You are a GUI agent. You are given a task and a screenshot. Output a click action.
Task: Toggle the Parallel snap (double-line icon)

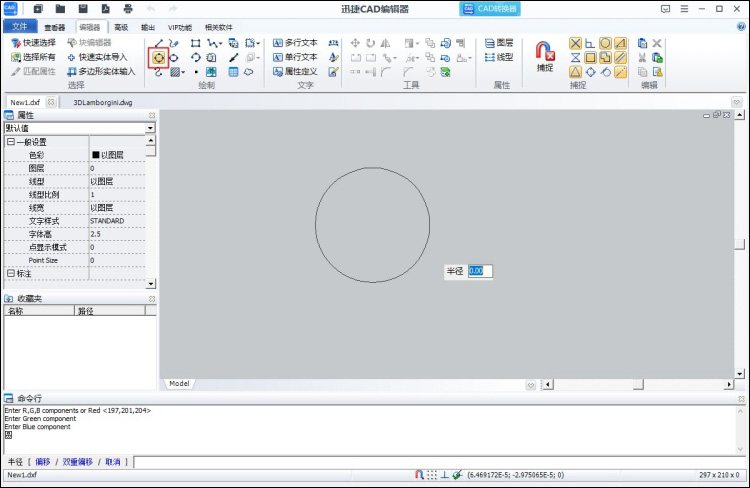[x=620, y=58]
